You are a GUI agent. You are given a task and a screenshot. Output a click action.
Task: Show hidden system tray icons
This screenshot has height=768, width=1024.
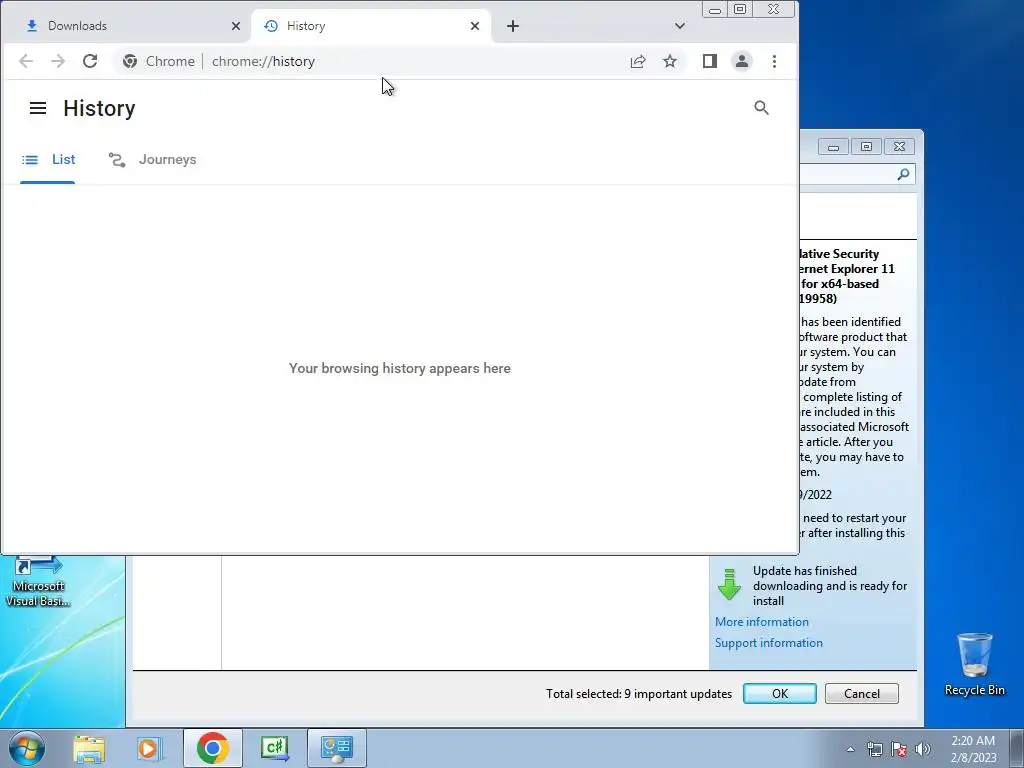pyautogui.click(x=850, y=749)
